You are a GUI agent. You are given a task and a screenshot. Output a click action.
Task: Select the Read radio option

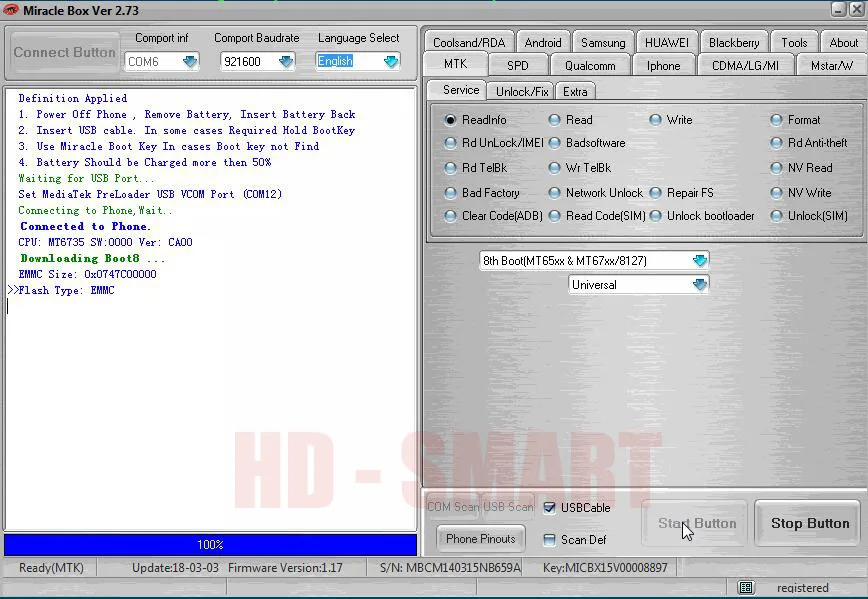coord(554,120)
